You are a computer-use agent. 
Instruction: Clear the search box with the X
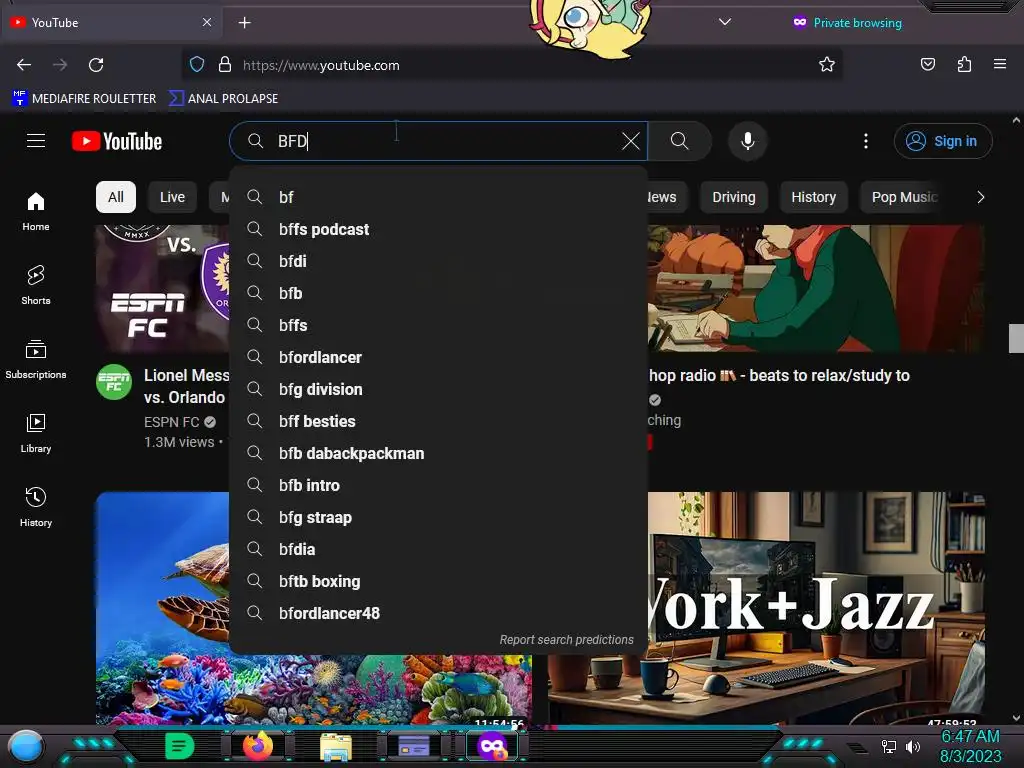pos(631,141)
